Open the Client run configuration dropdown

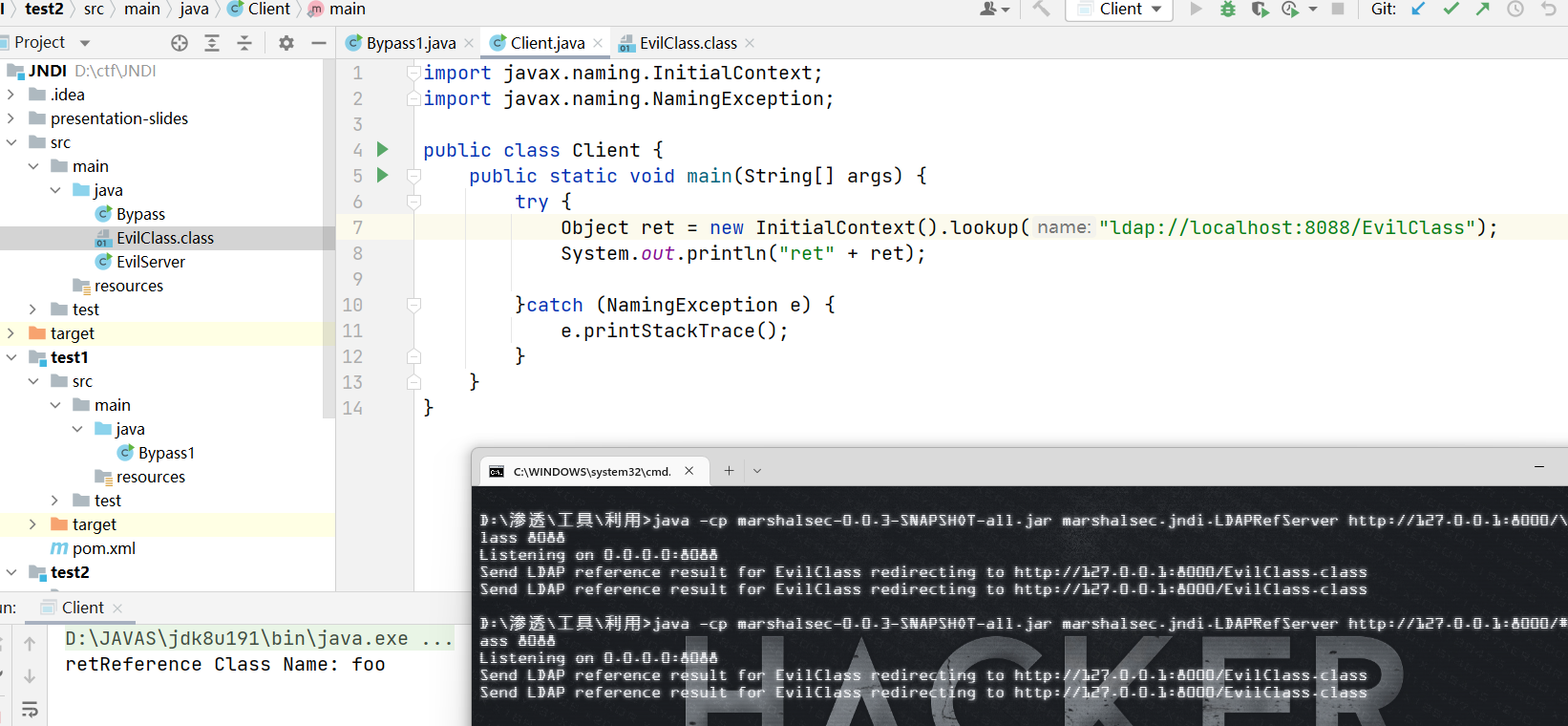(x=1120, y=10)
